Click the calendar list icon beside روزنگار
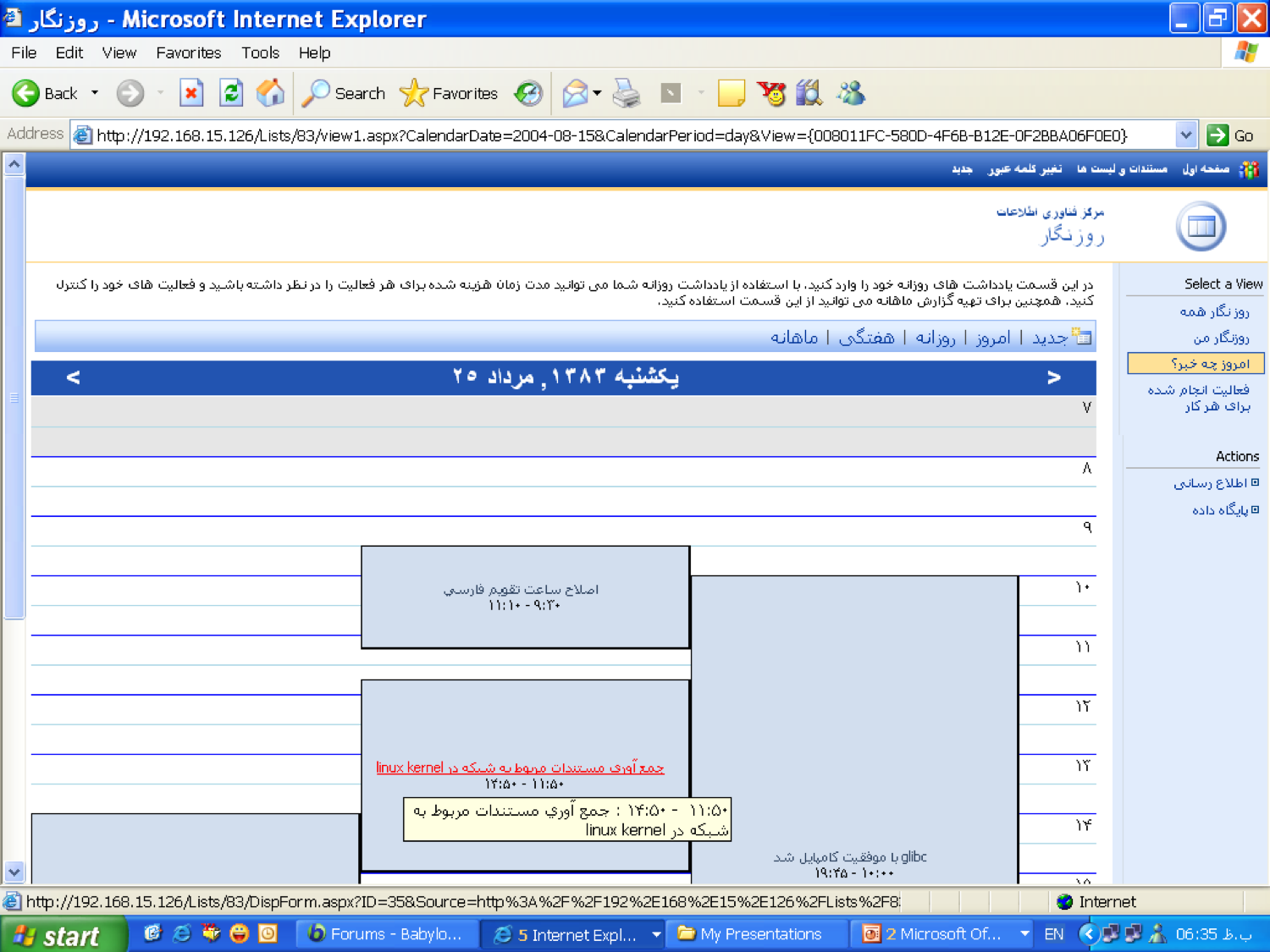 click(1201, 226)
